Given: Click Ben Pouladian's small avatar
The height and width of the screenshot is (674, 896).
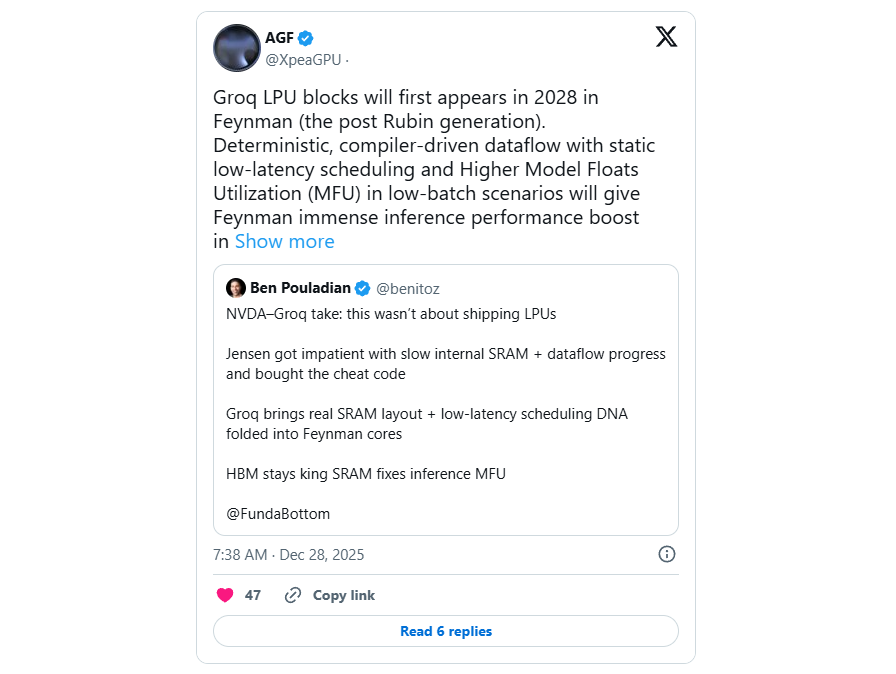Looking at the screenshot, I should tap(236, 288).
